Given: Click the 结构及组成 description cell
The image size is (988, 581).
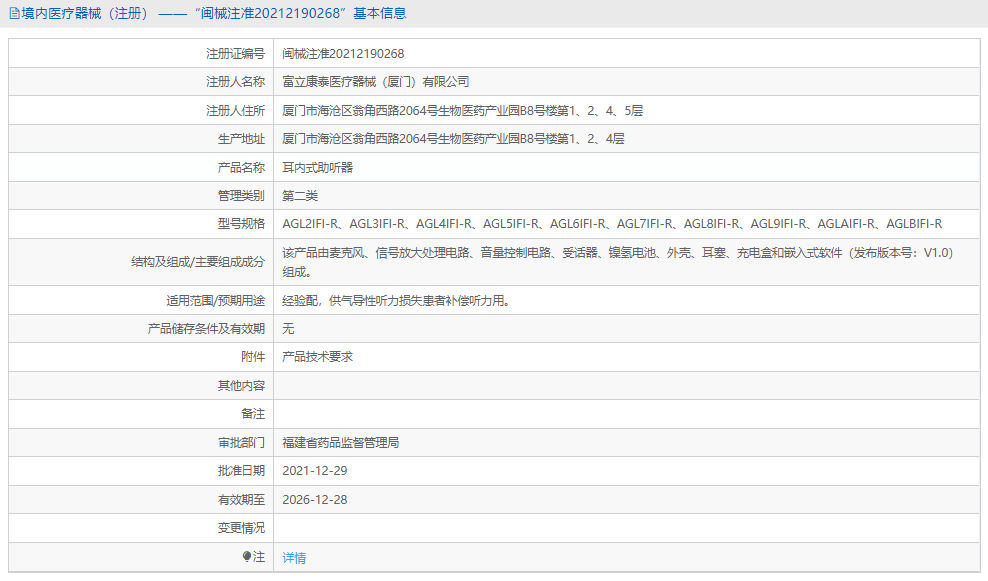Looking at the screenshot, I should 600,264.
